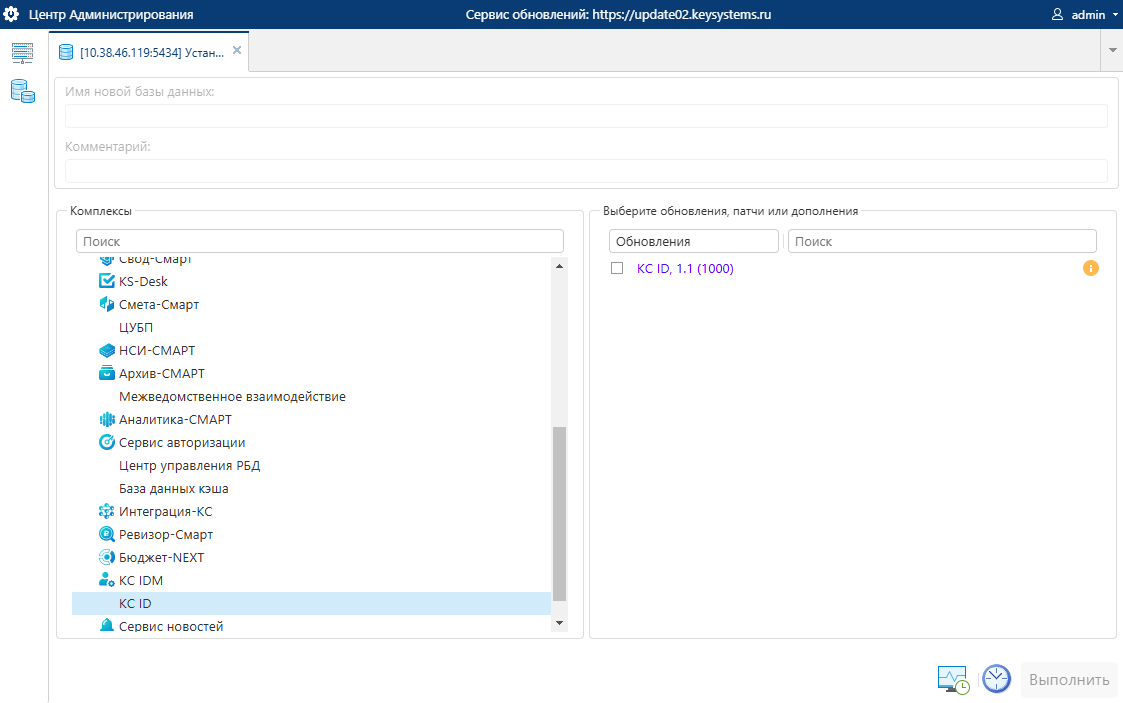Check the КС ID, 1.1 (1000) checkbox
Viewport: 1123px width, 703px height.
[617, 268]
